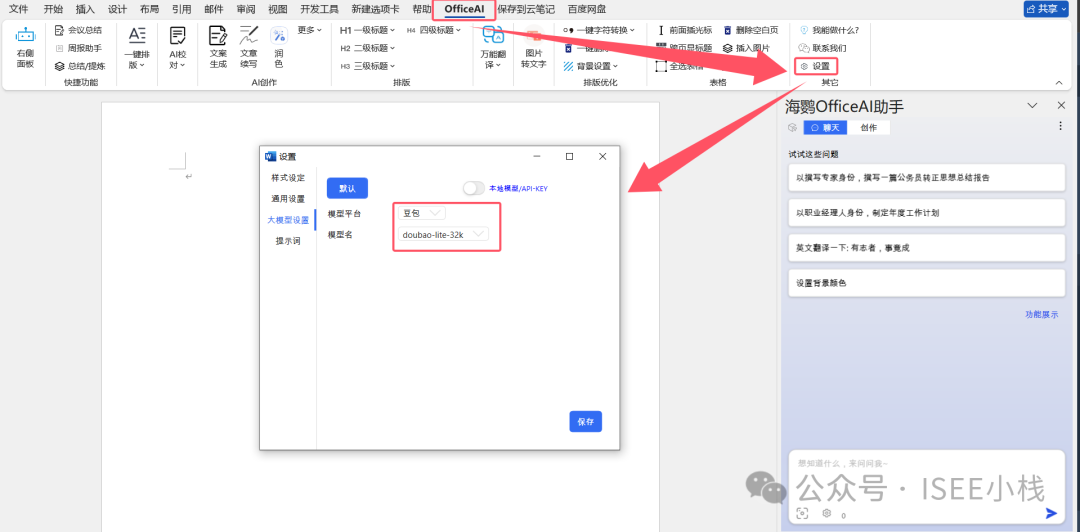1080x532 pixels.
Task: Open the 背景设置 dropdown
Action: (591, 66)
